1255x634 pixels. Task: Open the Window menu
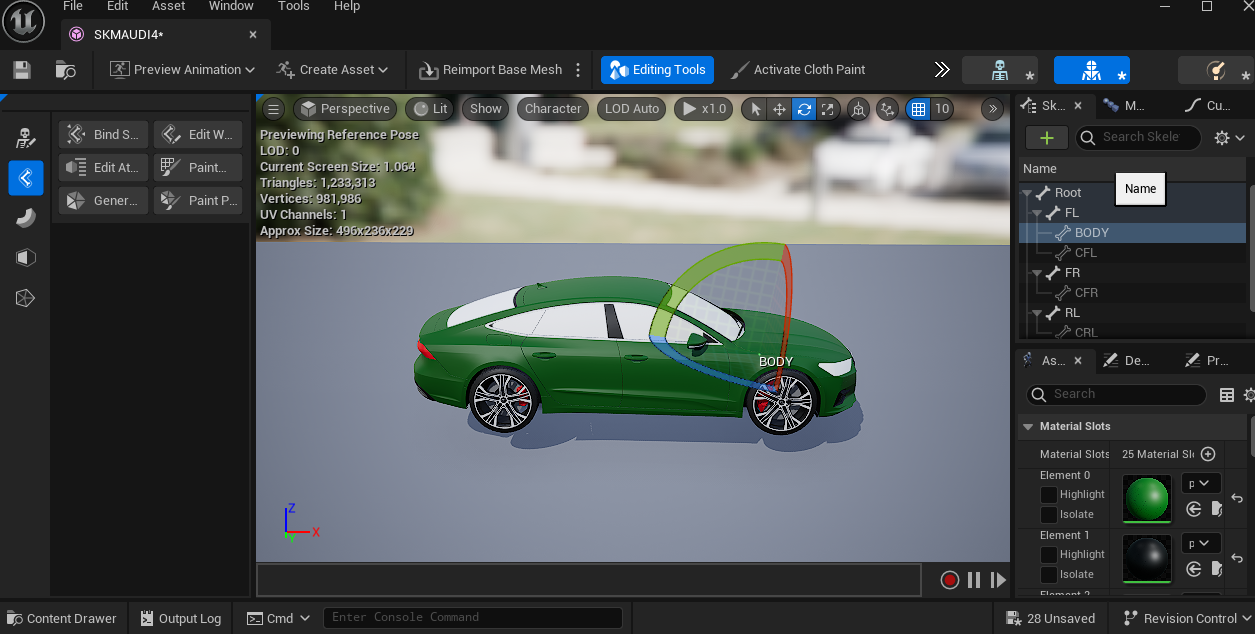231,6
